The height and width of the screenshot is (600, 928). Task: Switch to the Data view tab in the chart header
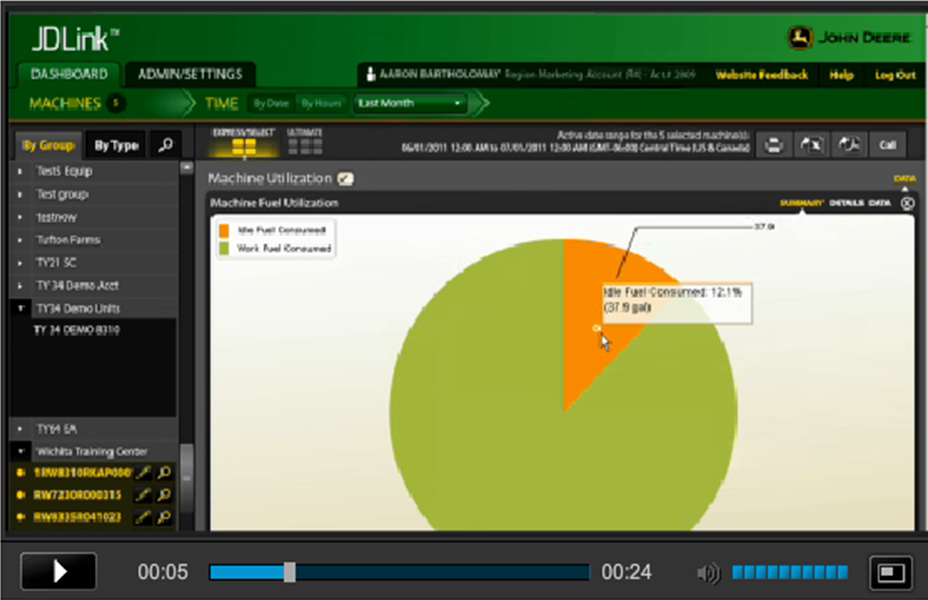click(x=879, y=203)
